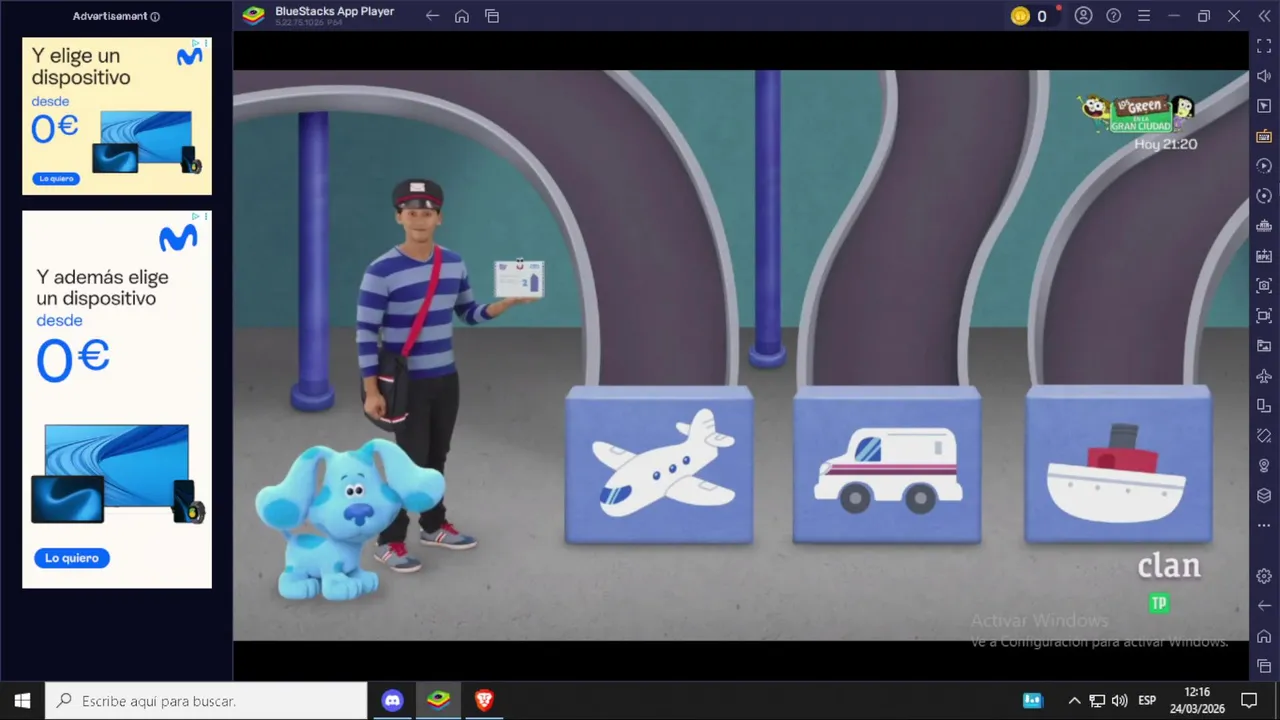Open the help question mark icon
This screenshot has width=1280, height=720.
point(1113,16)
